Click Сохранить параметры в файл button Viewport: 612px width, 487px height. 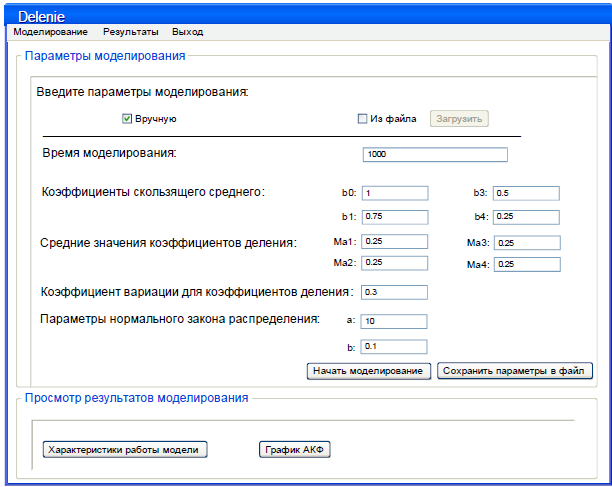pyautogui.click(x=515, y=371)
